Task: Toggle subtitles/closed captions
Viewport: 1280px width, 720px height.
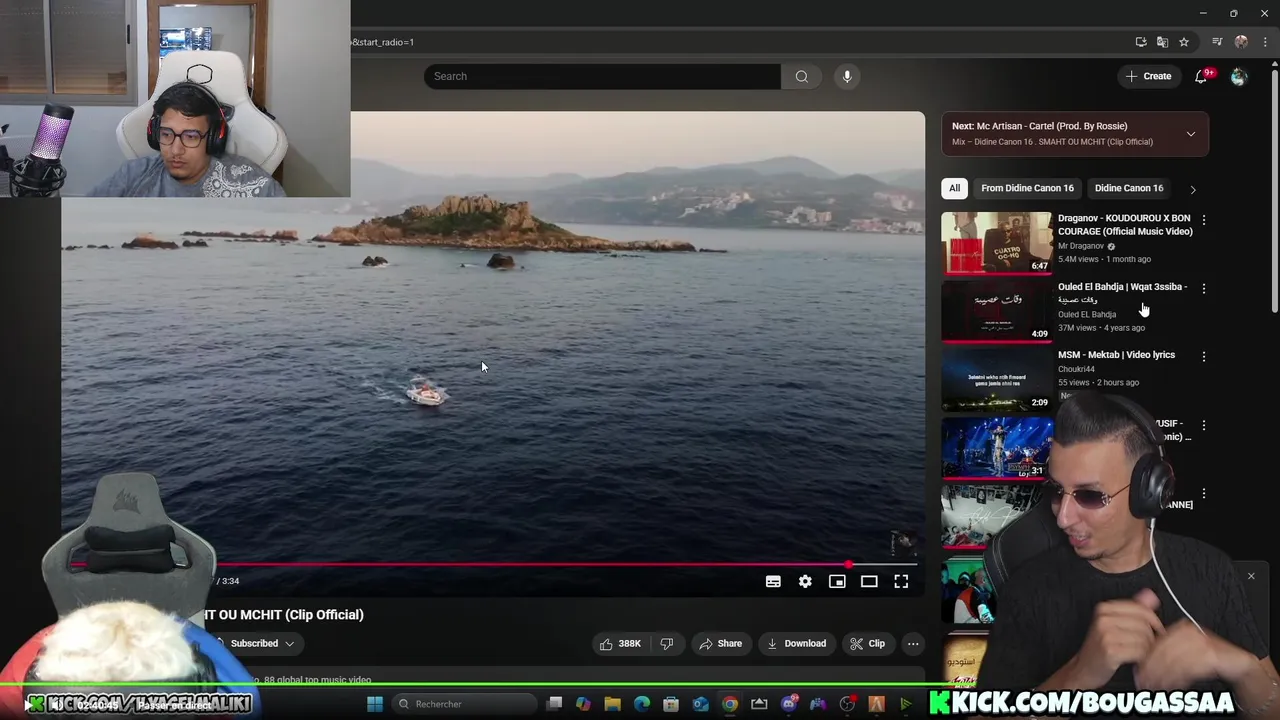Action: pyautogui.click(x=773, y=581)
